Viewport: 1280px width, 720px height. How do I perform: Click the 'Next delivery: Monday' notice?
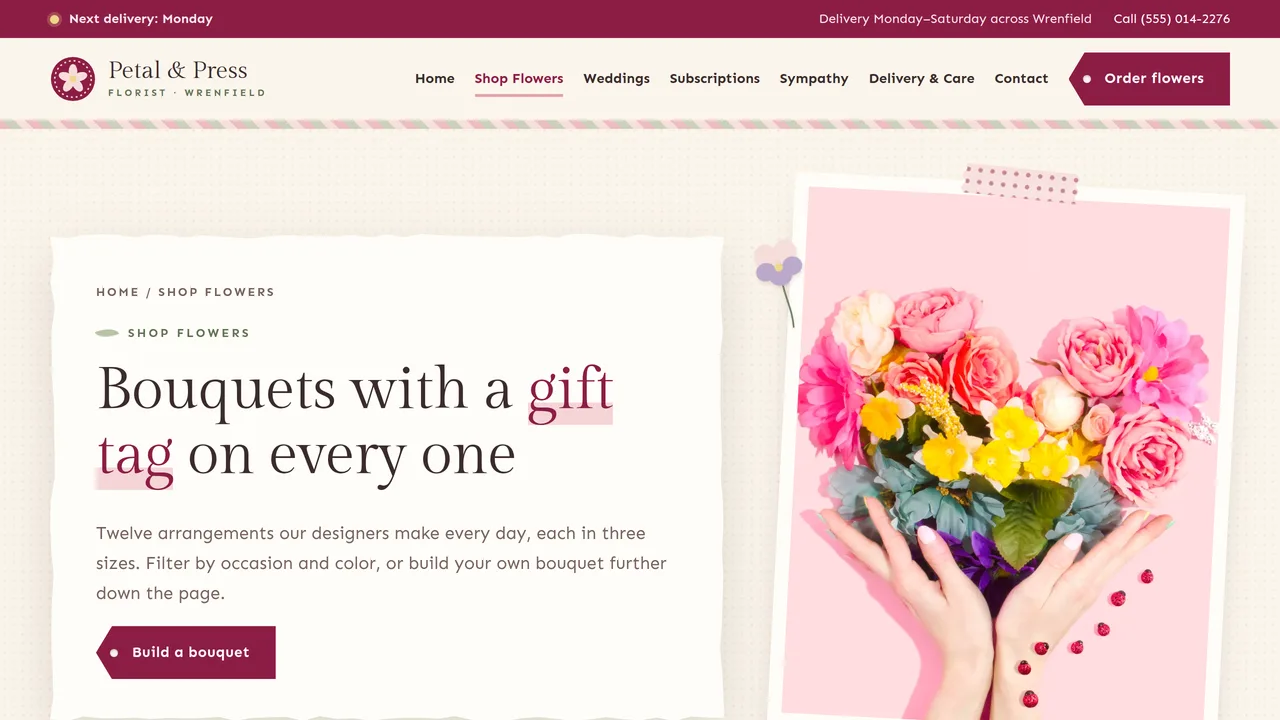click(131, 19)
